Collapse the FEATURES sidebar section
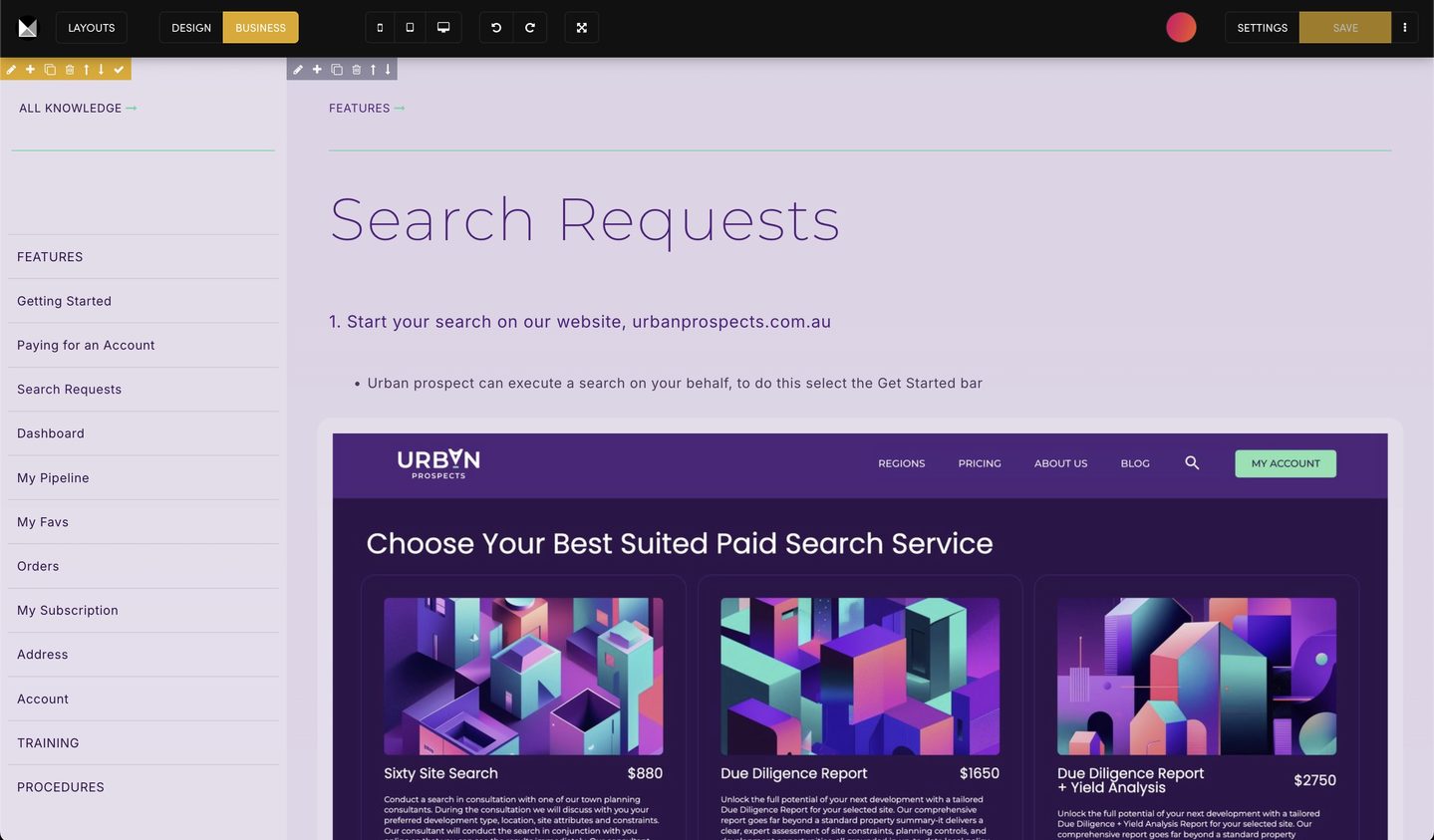This screenshot has height=840, width=1434. click(50, 257)
